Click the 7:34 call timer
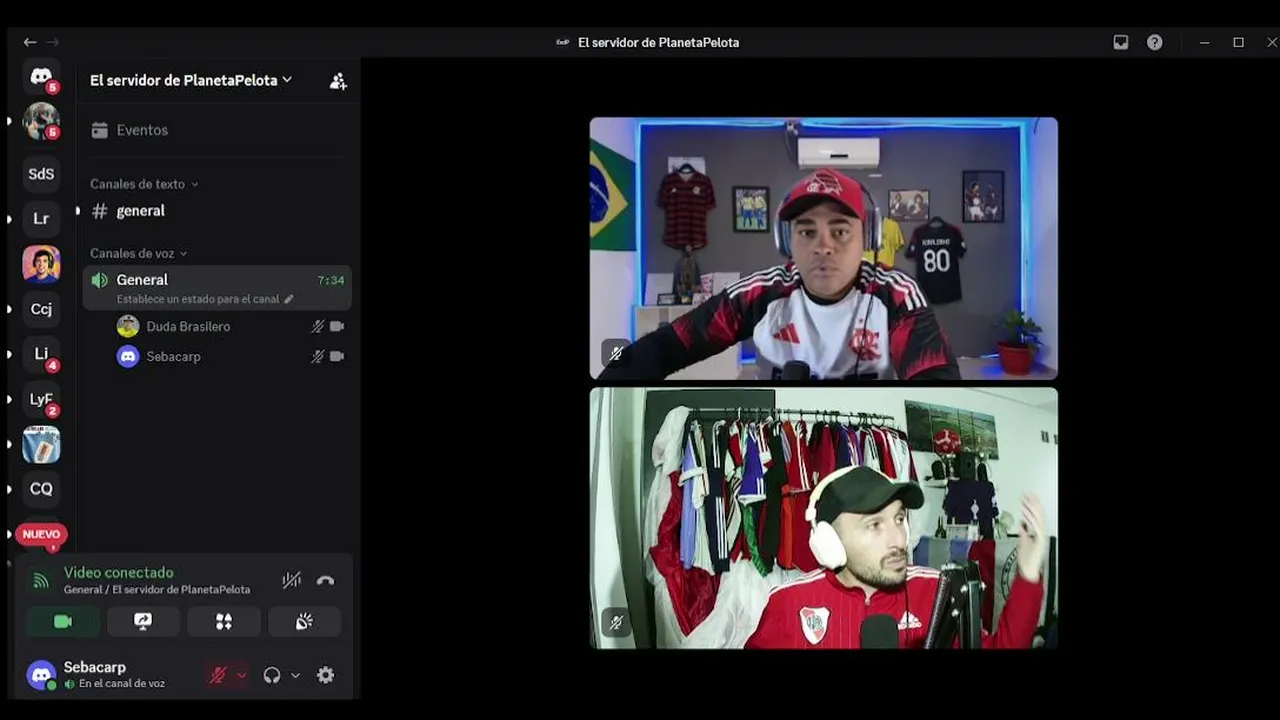This screenshot has height=720, width=1280. 330,281
